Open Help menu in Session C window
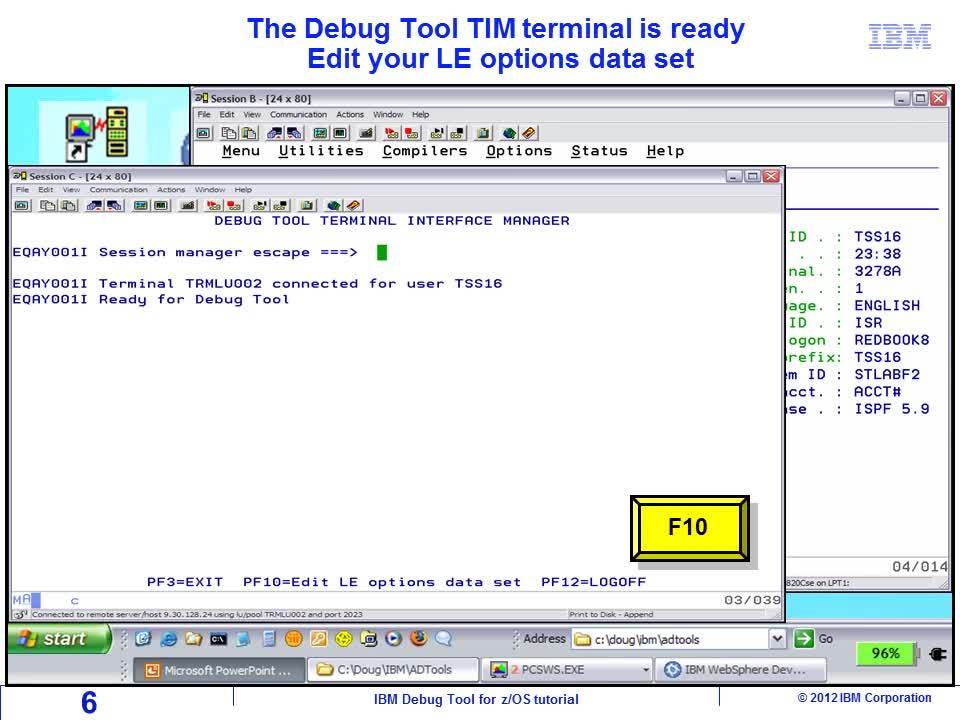960x720 pixels. (243, 190)
